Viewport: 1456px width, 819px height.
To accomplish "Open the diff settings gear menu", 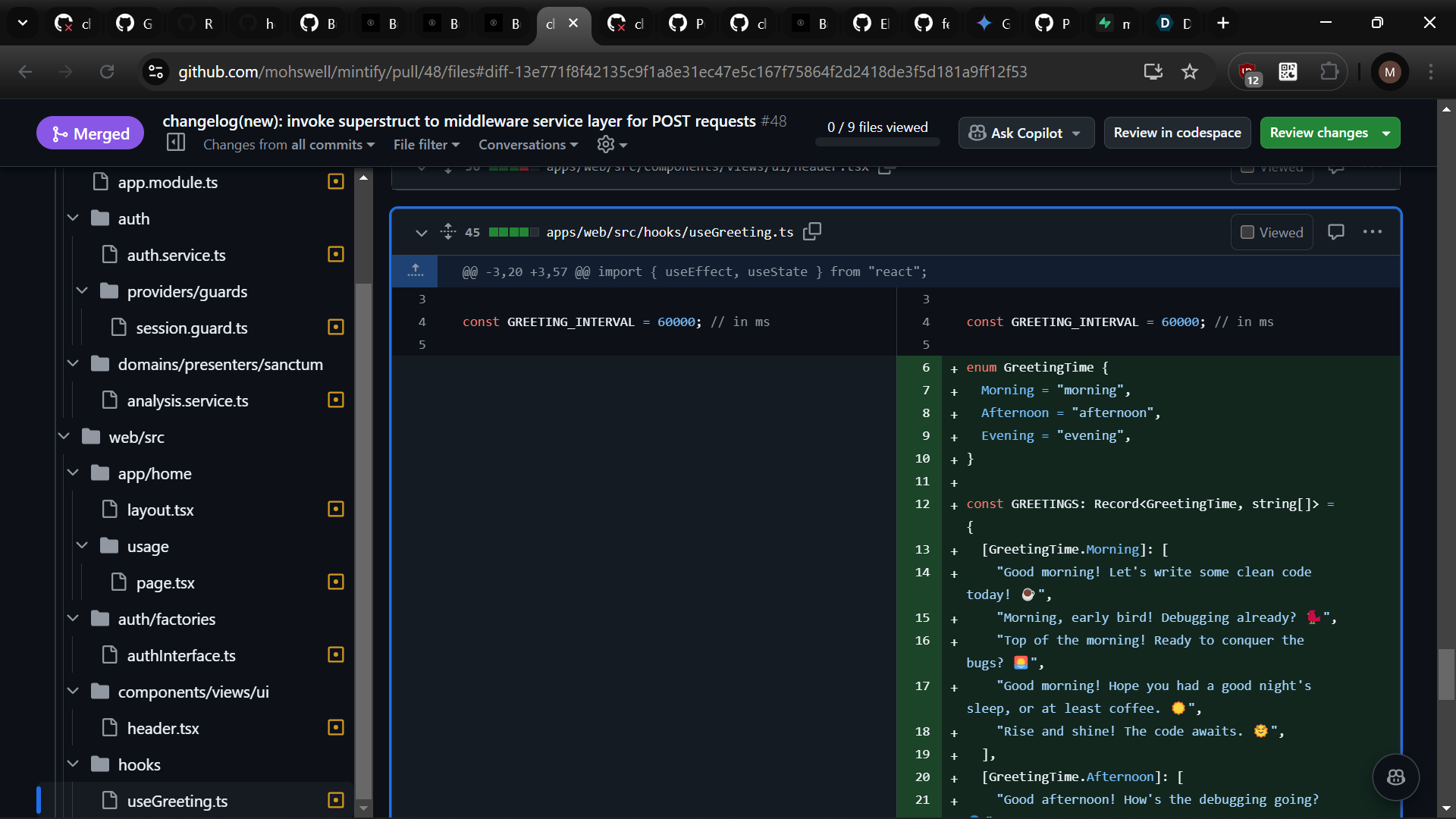I will coord(611,144).
